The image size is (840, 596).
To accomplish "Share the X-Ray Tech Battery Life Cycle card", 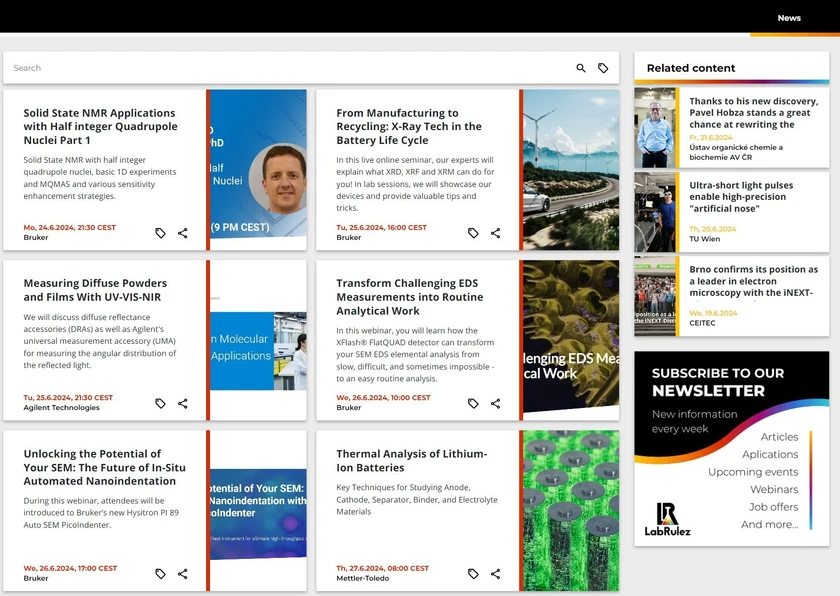I will (496, 233).
